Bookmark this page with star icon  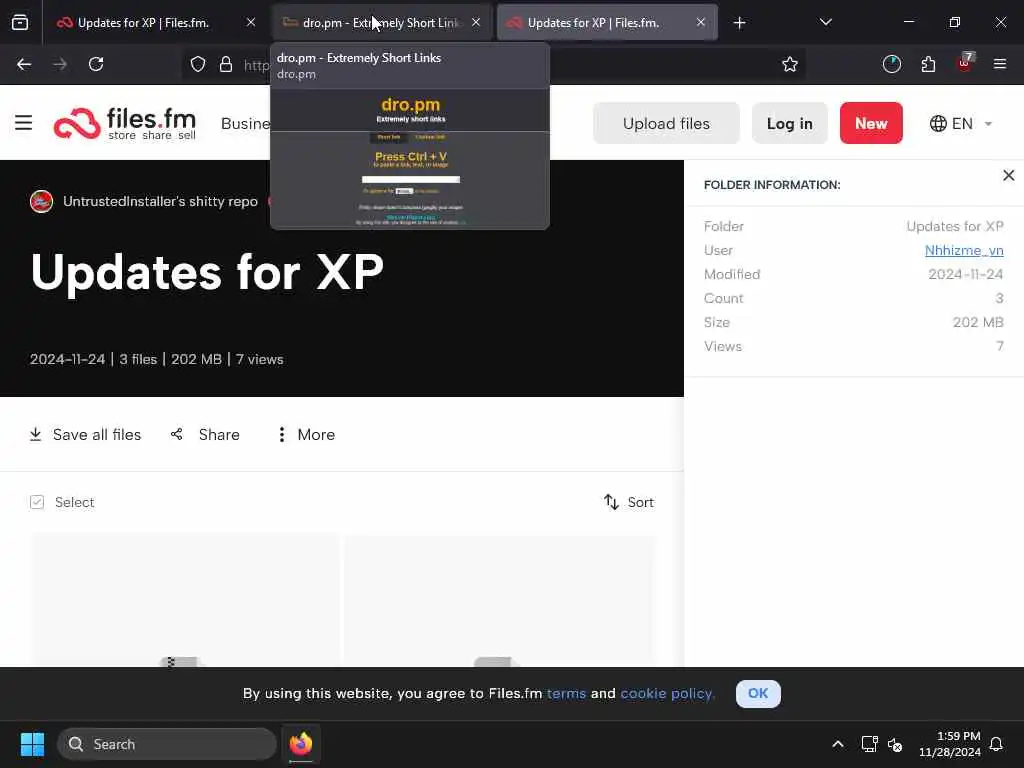point(790,64)
